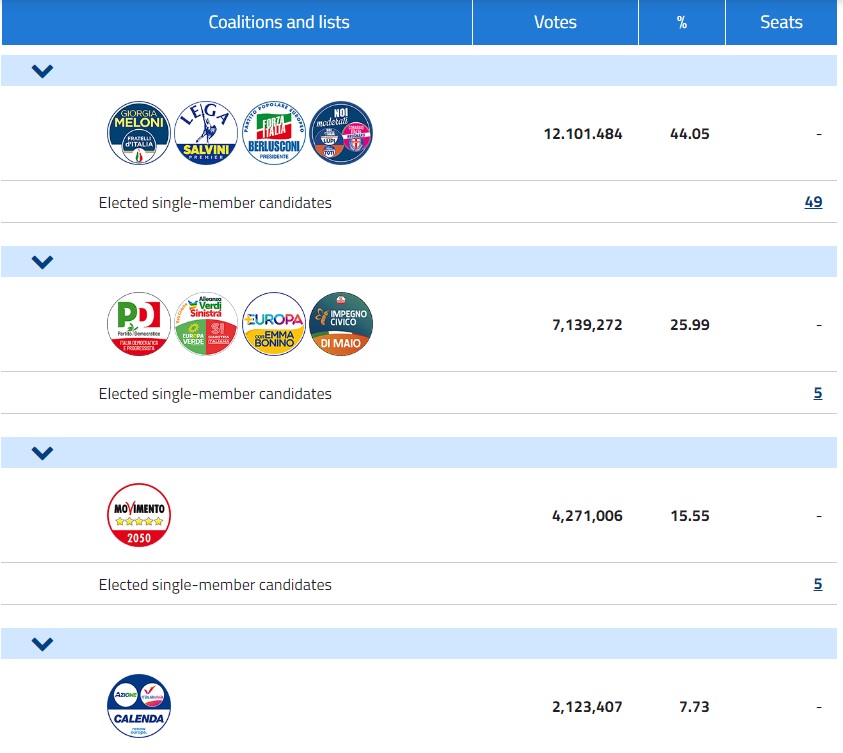Select the Partito Democratico PD logo
The image size is (843, 753).
click(x=139, y=324)
